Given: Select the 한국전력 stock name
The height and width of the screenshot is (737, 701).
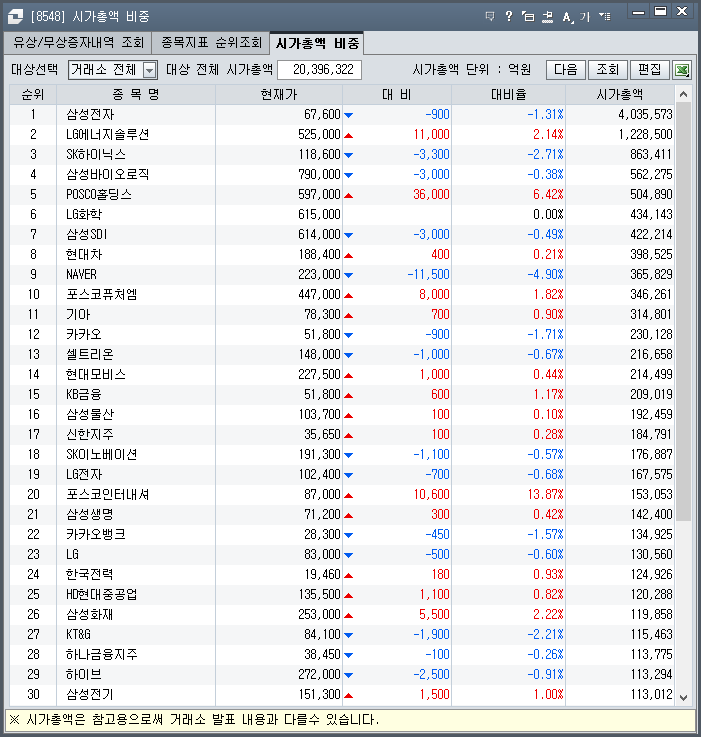Looking at the screenshot, I should (90, 574).
